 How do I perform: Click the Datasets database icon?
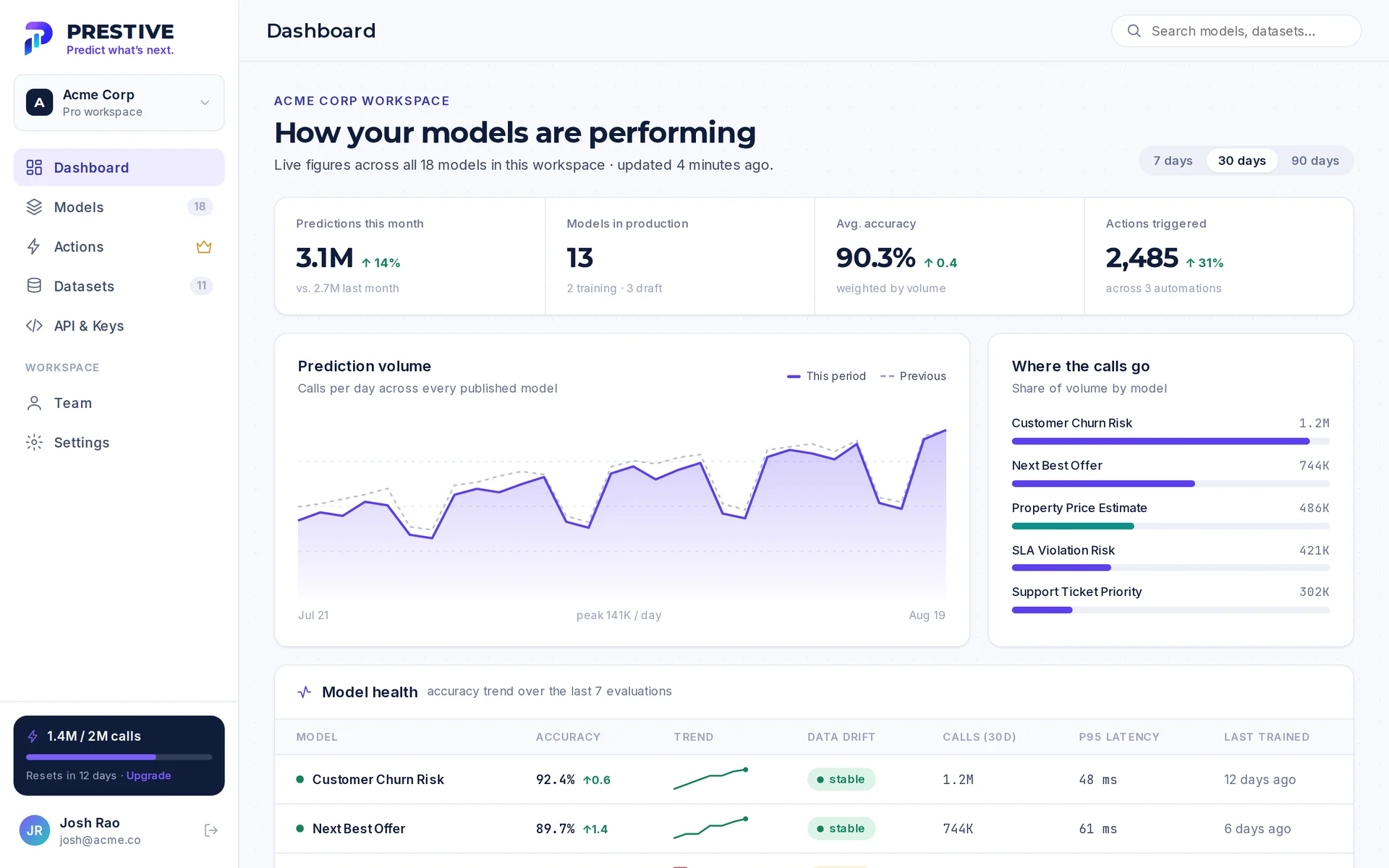tap(34, 286)
